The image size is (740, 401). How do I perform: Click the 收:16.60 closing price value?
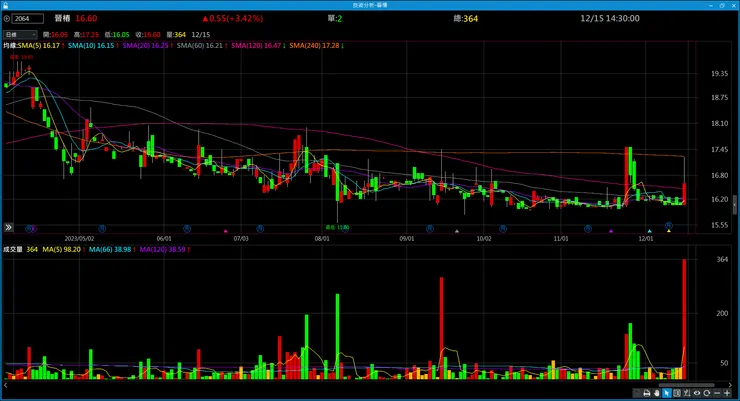pyautogui.click(x=148, y=34)
